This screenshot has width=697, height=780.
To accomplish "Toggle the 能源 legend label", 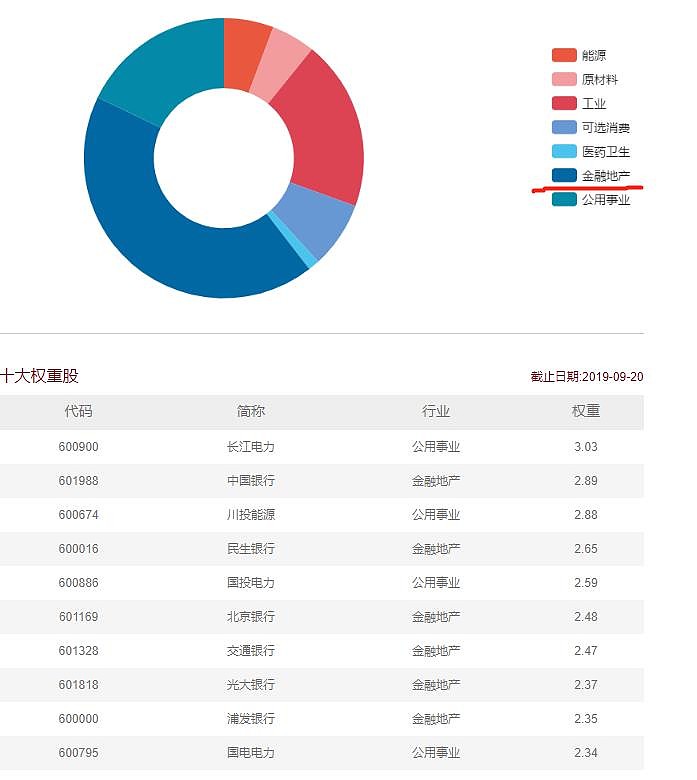I will tap(594, 55).
